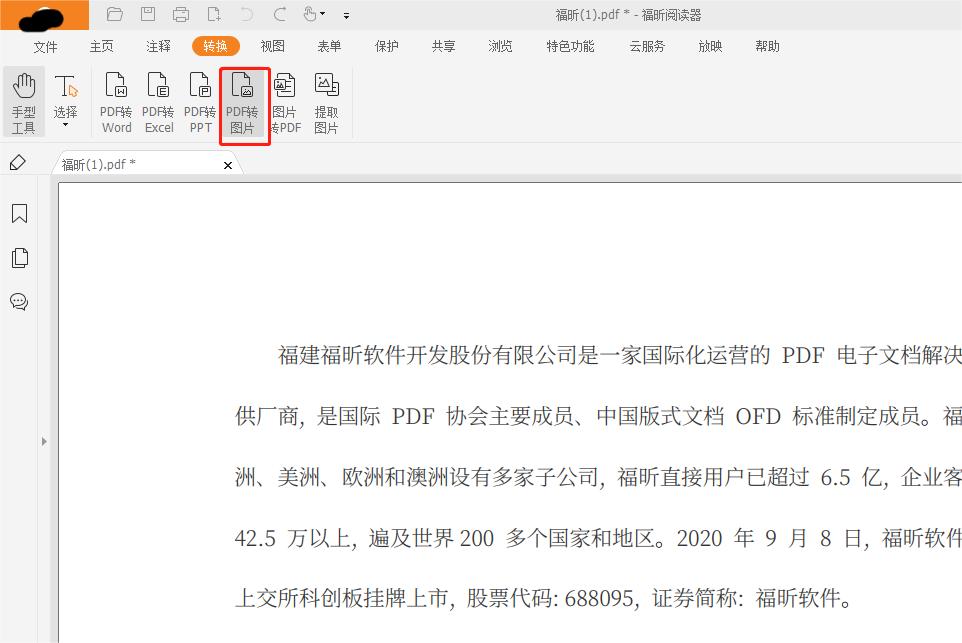This screenshot has width=962, height=643.
Task: Save the document via quick access toolbar
Action: pyautogui.click(x=148, y=14)
